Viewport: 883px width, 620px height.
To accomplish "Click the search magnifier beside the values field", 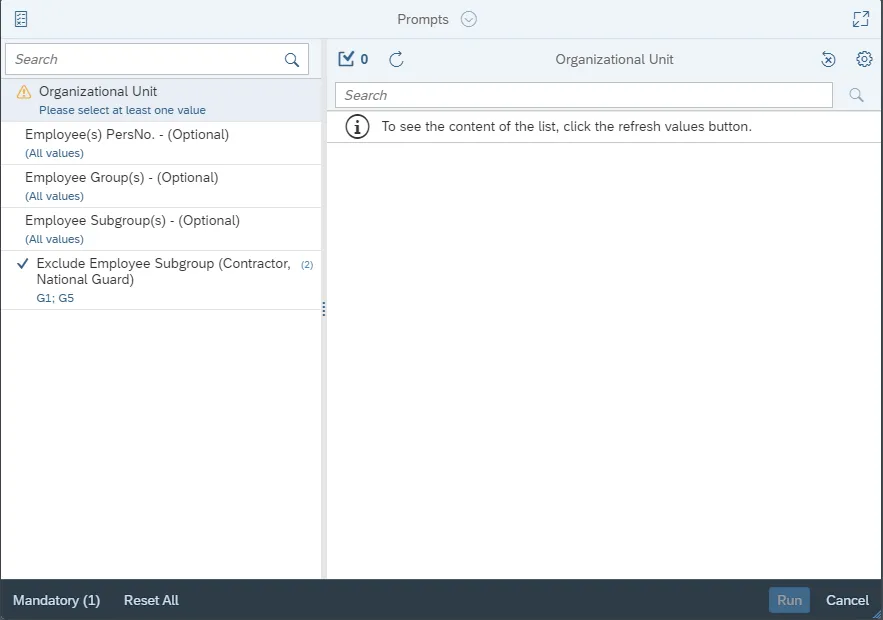I will (856, 95).
